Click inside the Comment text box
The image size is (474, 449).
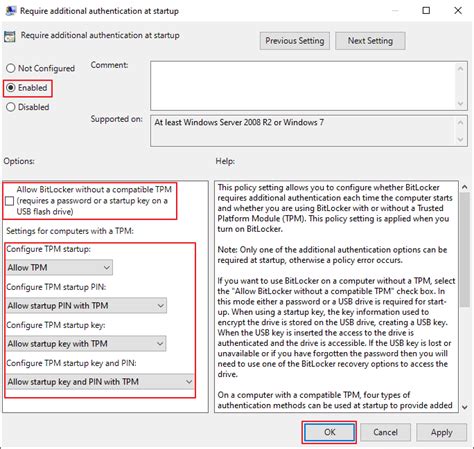[x=303, y=86]
